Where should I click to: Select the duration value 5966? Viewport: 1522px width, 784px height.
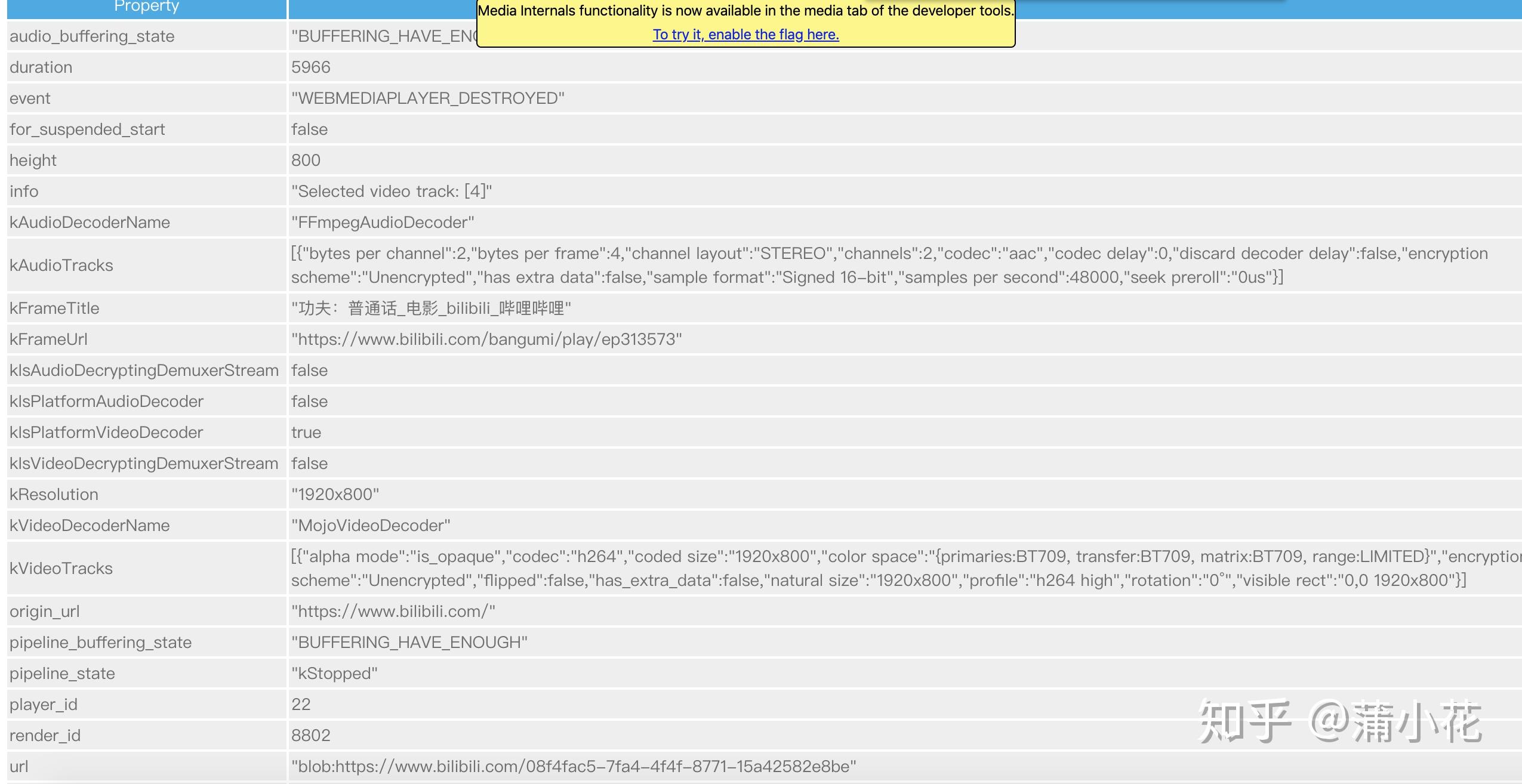[x=310, y=67]
